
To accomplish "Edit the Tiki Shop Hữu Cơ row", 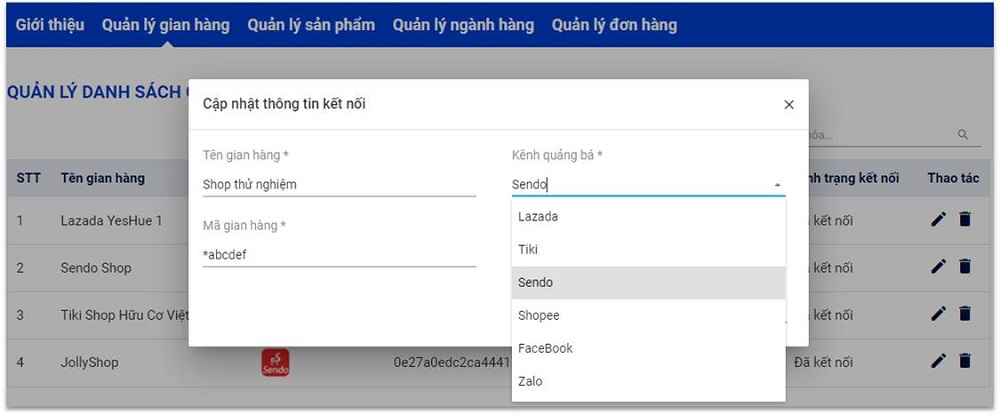I will coord(938,313).
